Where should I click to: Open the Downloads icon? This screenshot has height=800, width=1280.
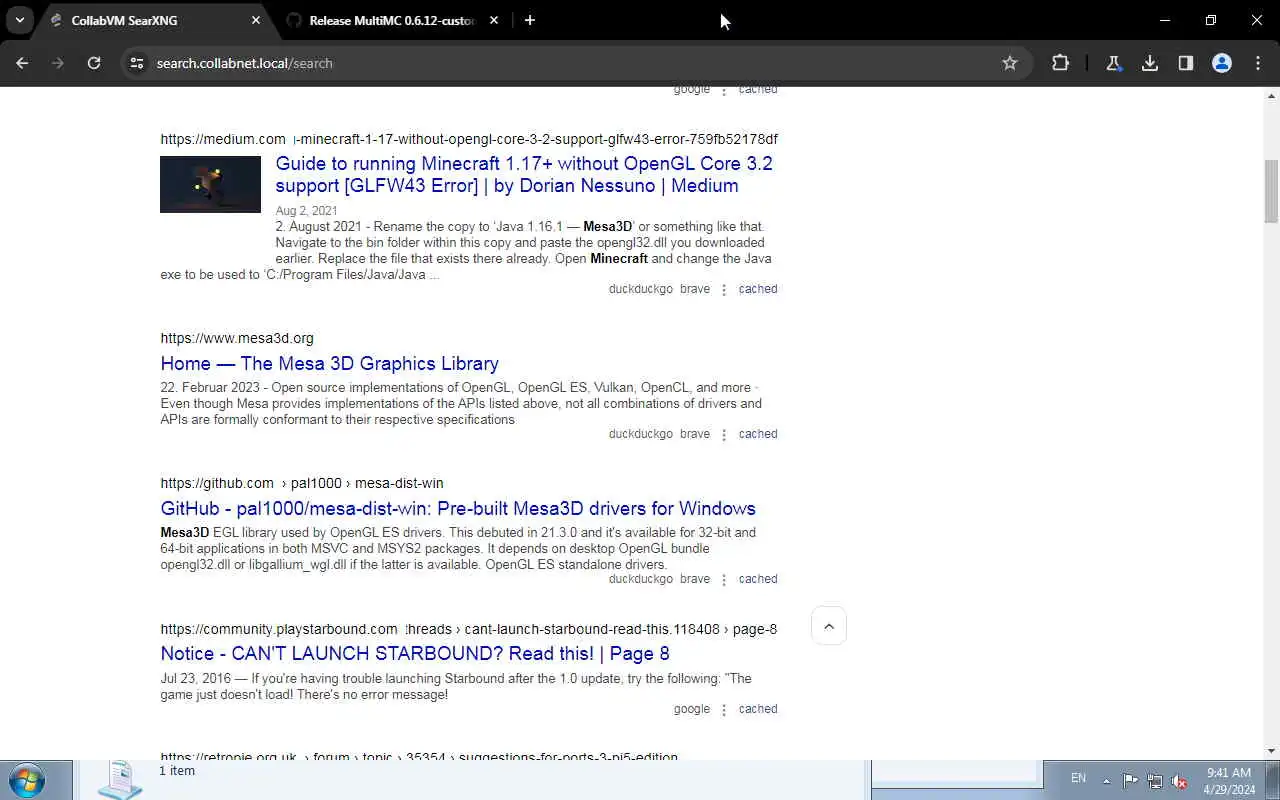(1150, 63)
